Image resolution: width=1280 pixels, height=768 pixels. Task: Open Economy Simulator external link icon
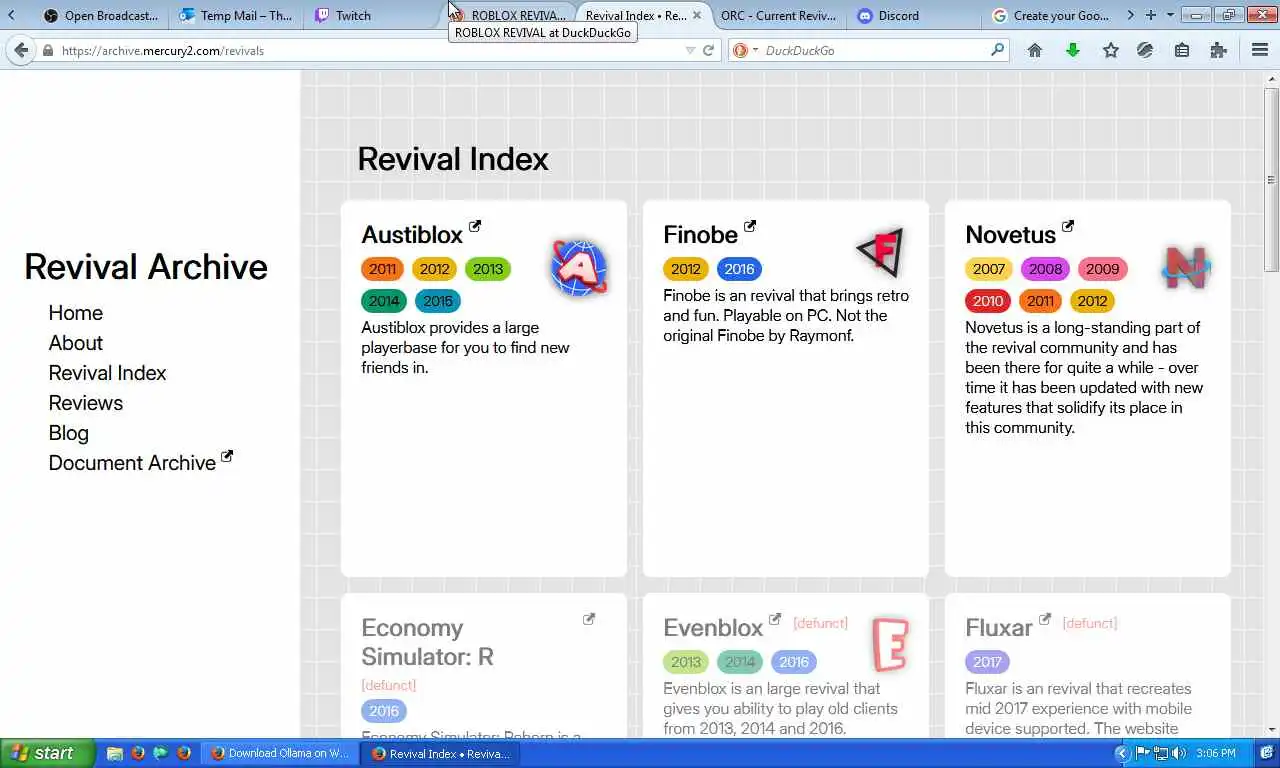coord(589,619)
